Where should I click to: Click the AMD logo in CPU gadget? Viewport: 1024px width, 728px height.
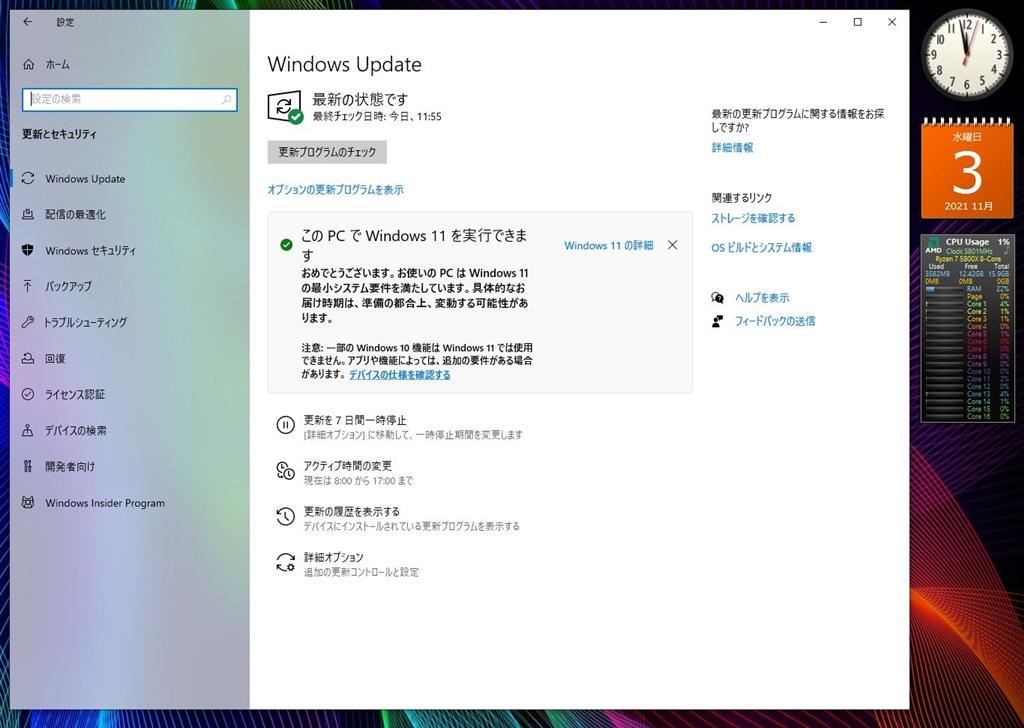click(x=933, y=246)
